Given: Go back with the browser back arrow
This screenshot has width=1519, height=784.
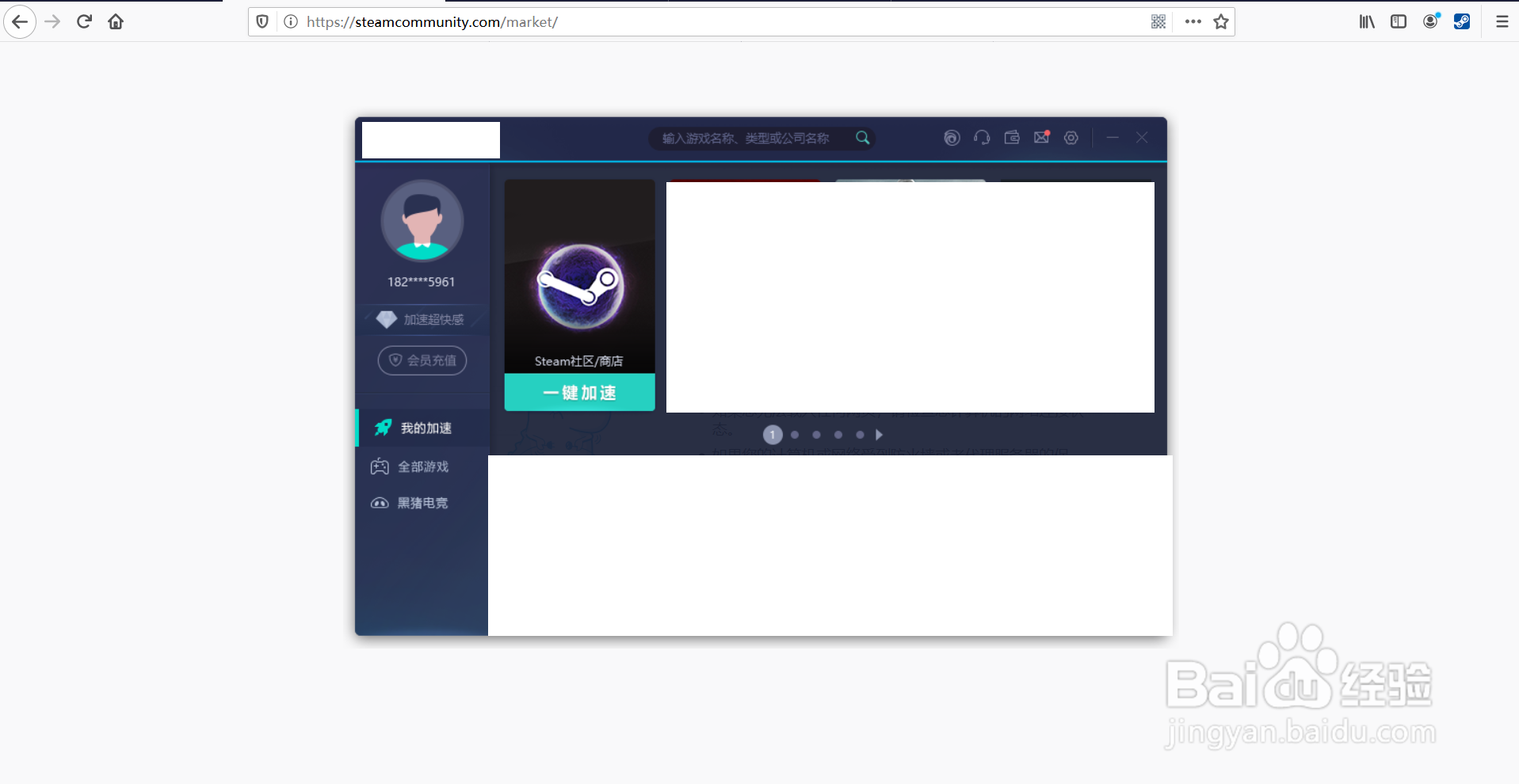Looking at the screenshot, I should point(20,21).
